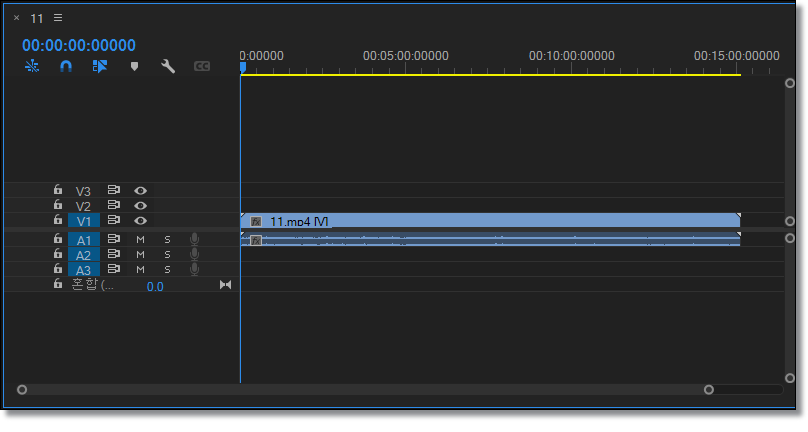808x432 pixels.
Task: Click ruler at 00:15:00:00000
Action: coord(736,56)
